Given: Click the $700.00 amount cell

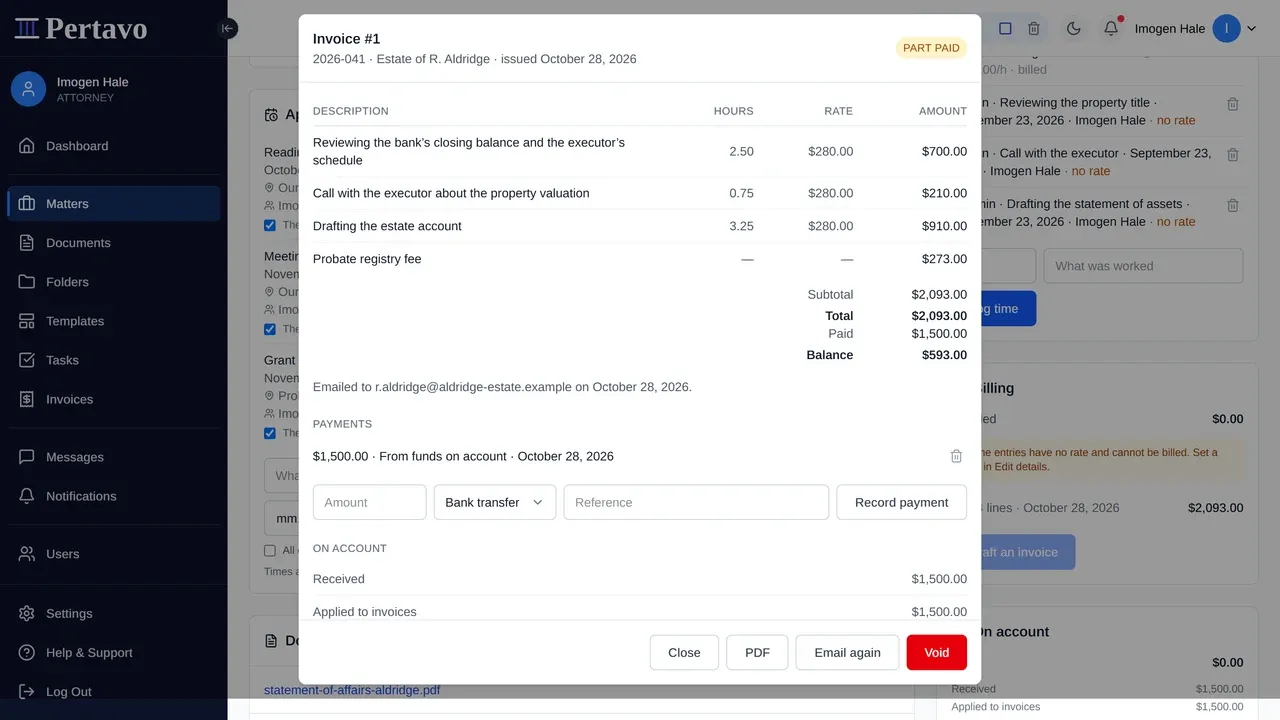Looking at the screenshot, I should (944, 152).
